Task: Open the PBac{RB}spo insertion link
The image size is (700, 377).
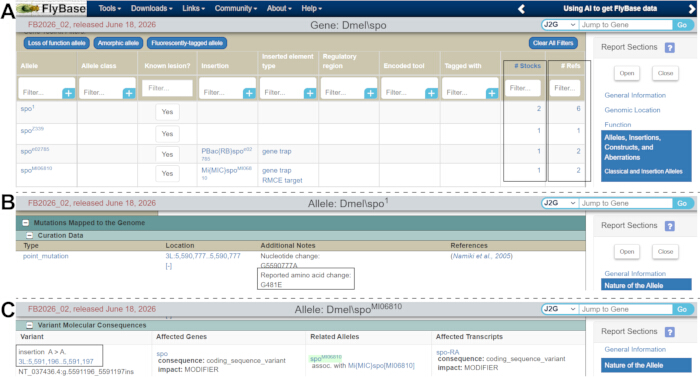Action: pyautogui.click(x=227, y=154)
